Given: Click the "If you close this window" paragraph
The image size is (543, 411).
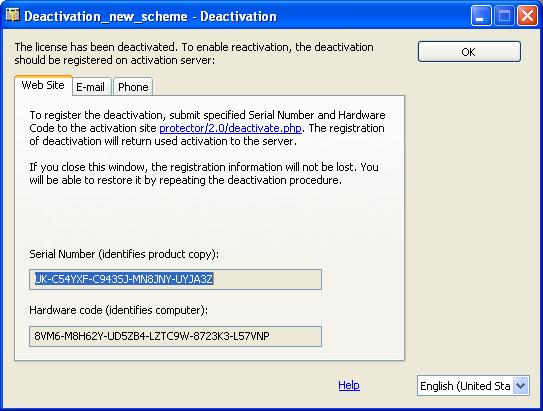Looking at the screenshot, I should coord(204,173).
